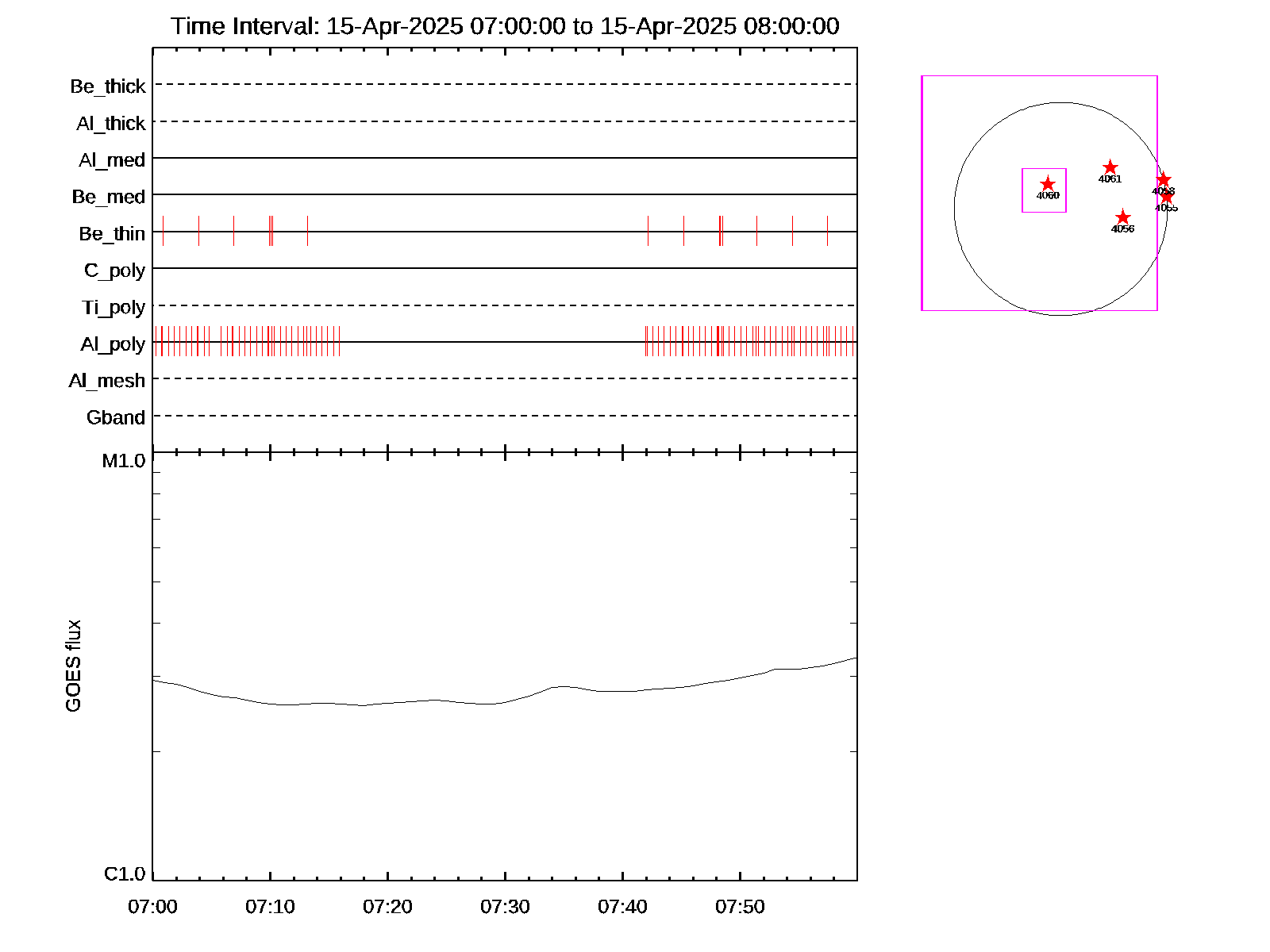Click the Gband filter label
Screen dimensions: 1270x952
pyautogui.click(x=116, y=418)
